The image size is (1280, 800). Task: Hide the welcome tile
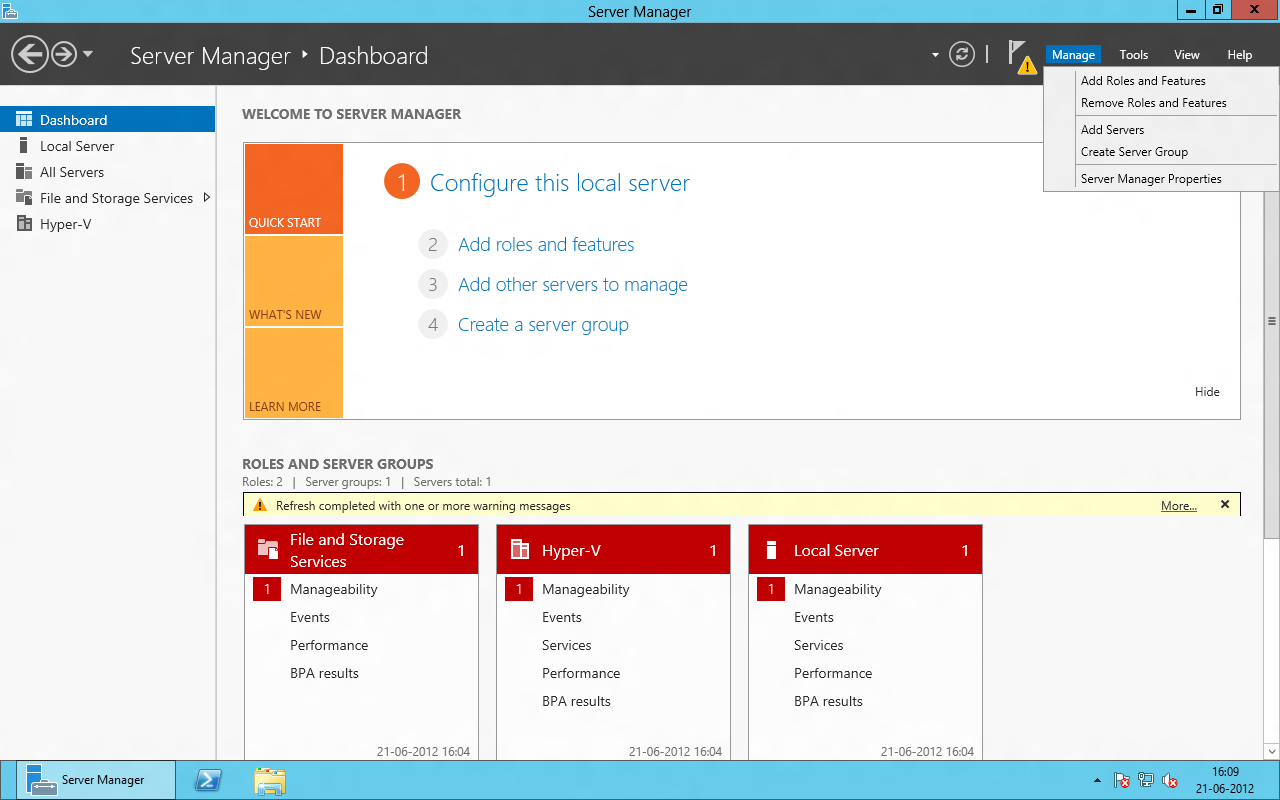coord(1207,392)
